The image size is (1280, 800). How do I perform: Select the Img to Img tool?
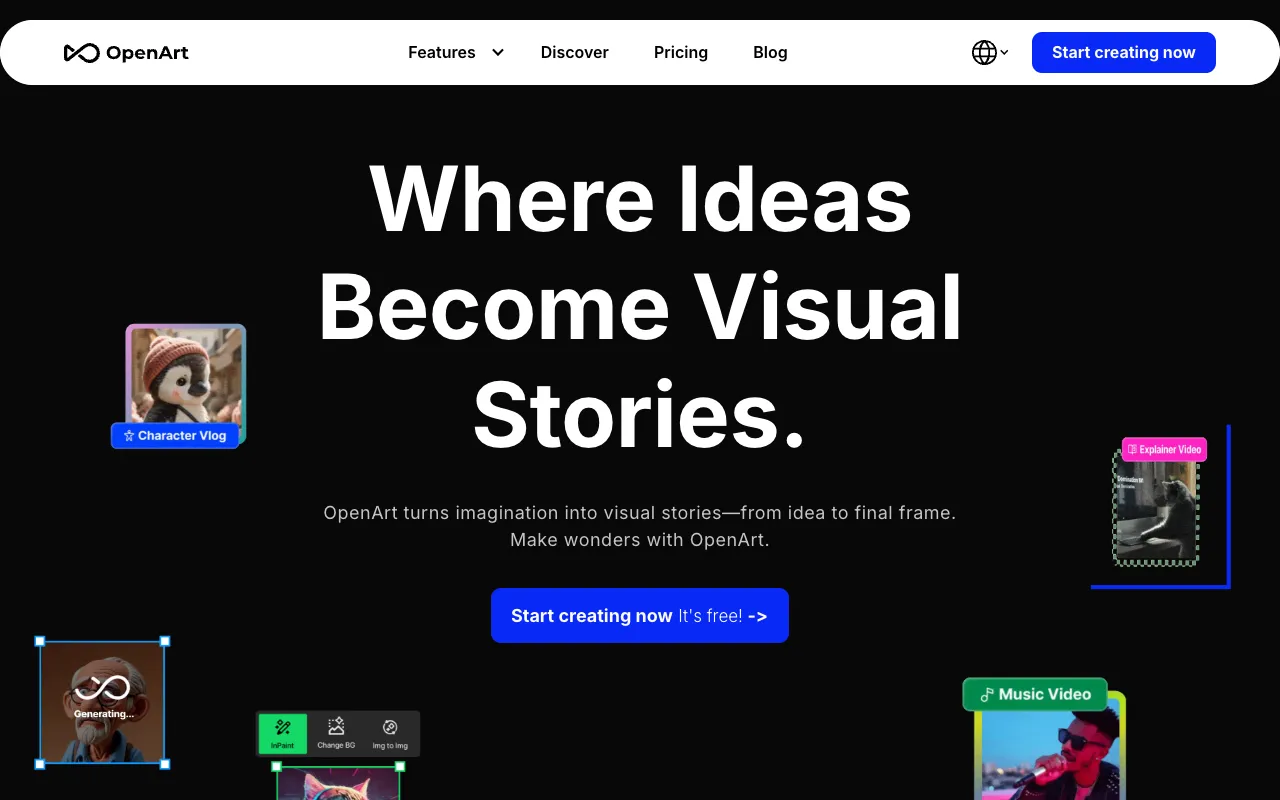(390, 733)
